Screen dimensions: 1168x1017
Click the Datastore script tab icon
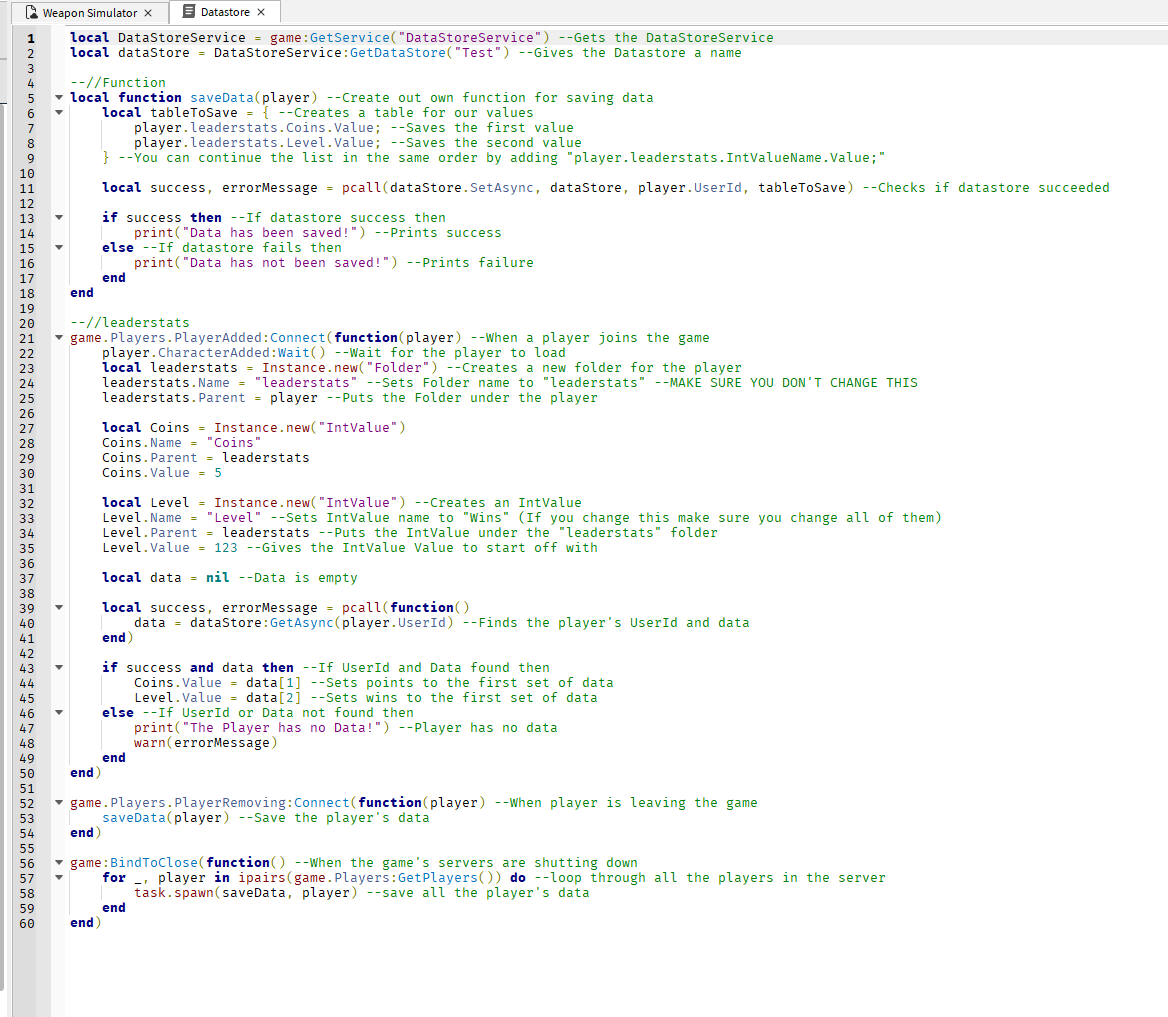click(x=189, y=12)
